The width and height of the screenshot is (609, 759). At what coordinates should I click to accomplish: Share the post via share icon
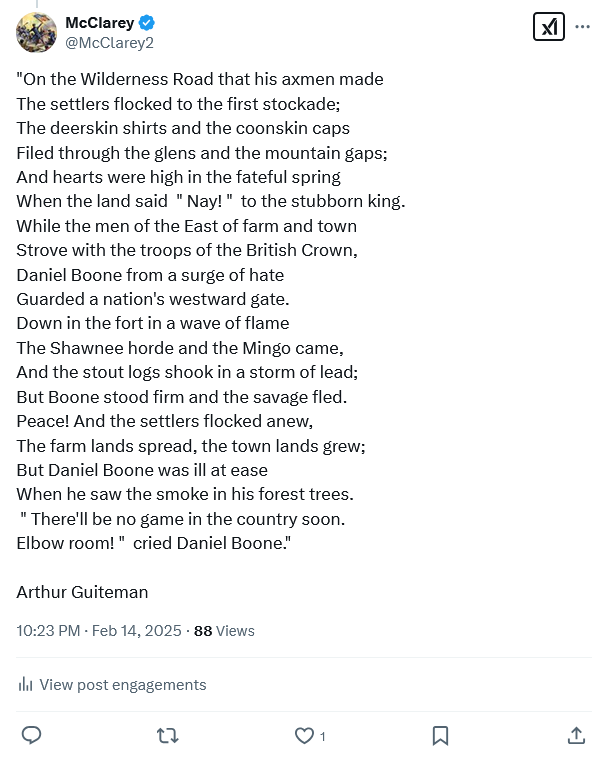[x=576, y=736]
